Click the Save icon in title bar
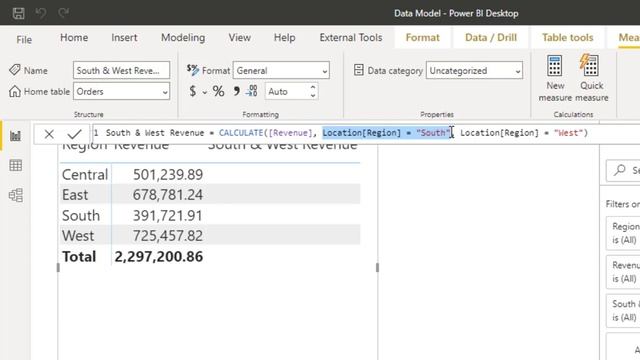 point(18,13)
